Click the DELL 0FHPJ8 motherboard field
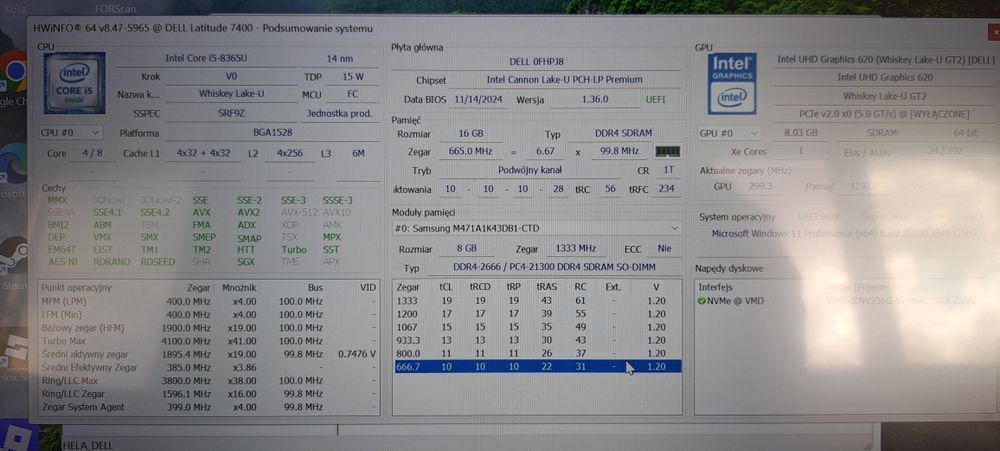 coord(536,62)
